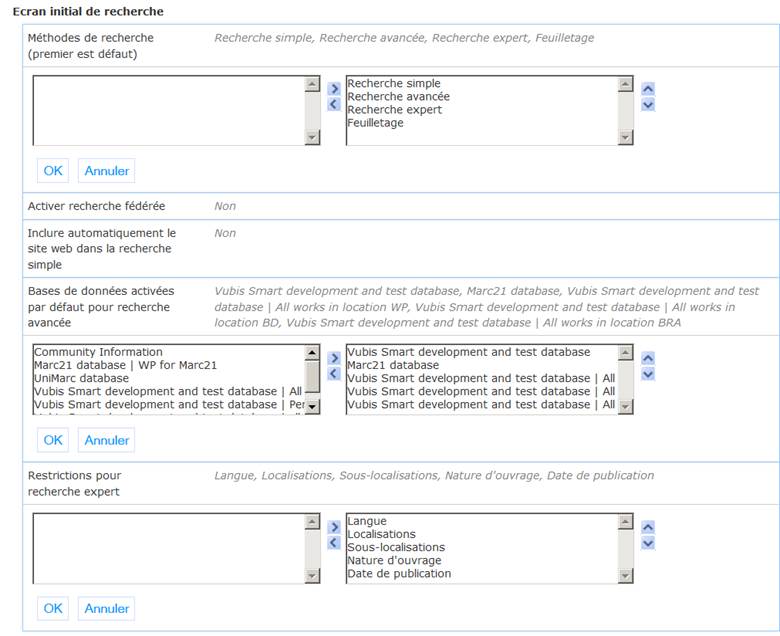780x636 pixels.
Task: Click scroll-up arrow of empty methods list
Action: pyautogui.click(x=312, y=84)
